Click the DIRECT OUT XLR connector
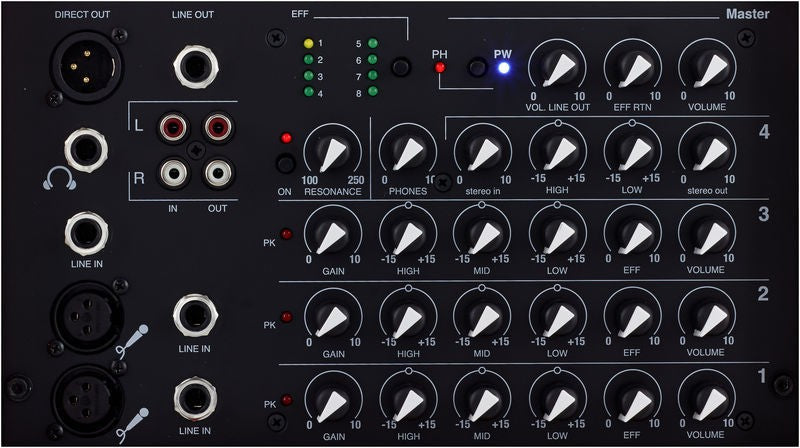The image size is (800, 448). (86, 67)
